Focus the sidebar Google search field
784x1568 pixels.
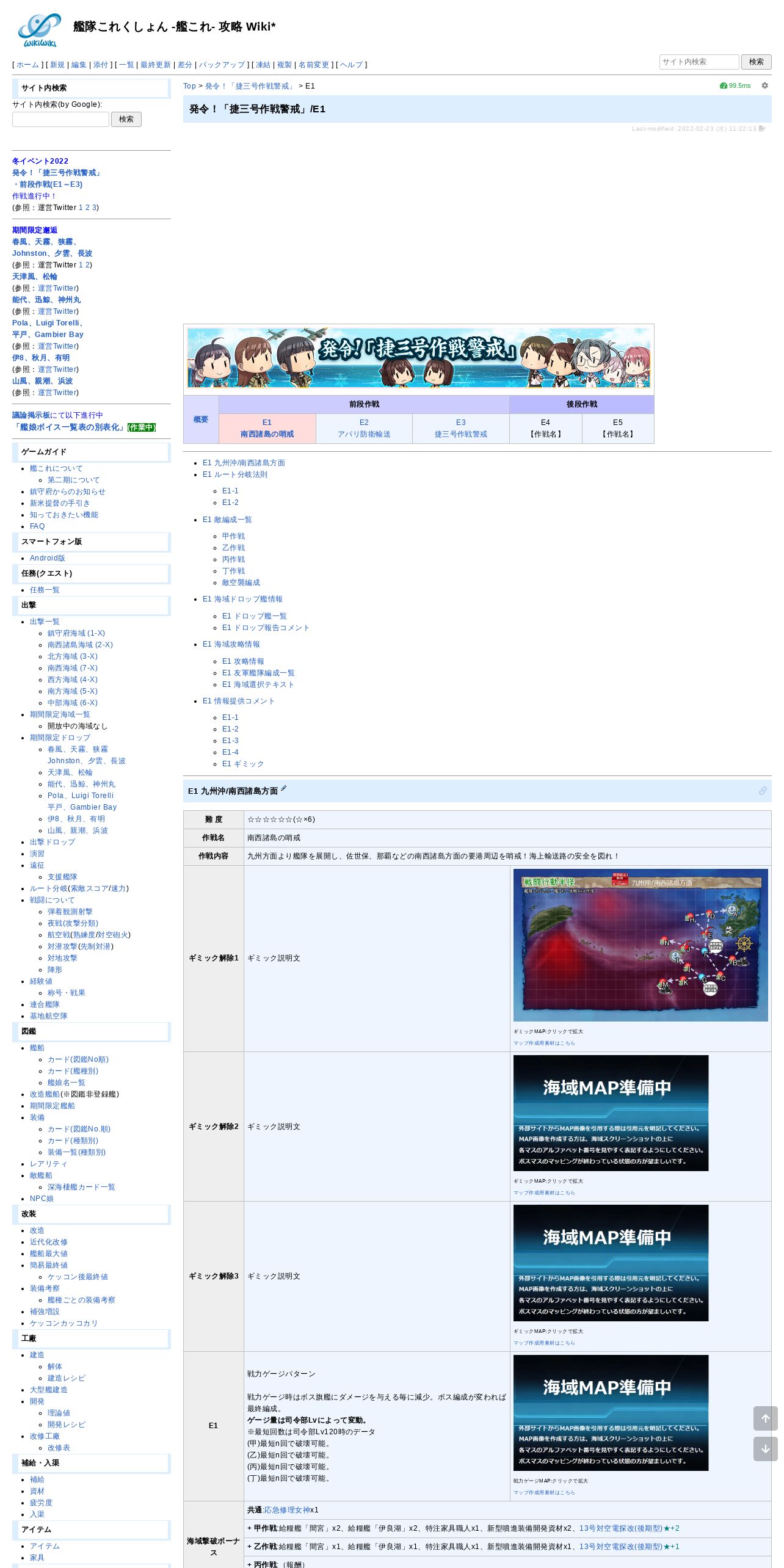pos(60,119)
